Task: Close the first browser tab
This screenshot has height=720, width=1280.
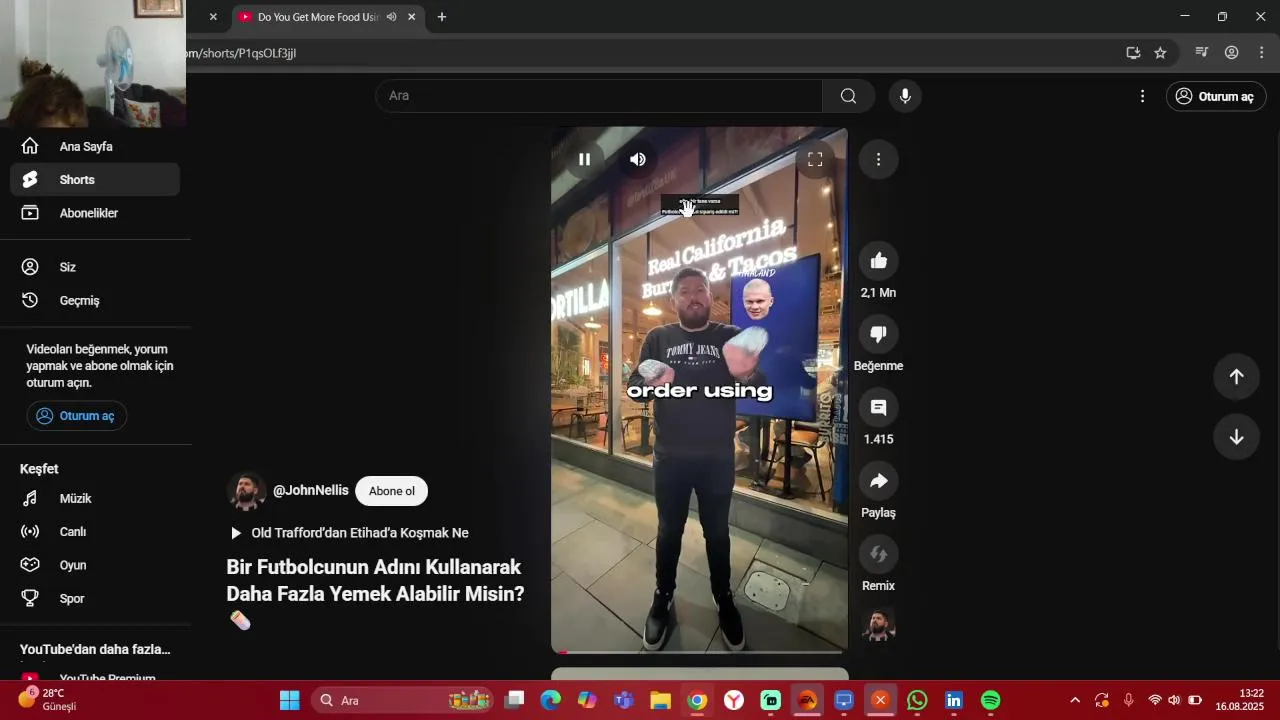Action: 213,17
